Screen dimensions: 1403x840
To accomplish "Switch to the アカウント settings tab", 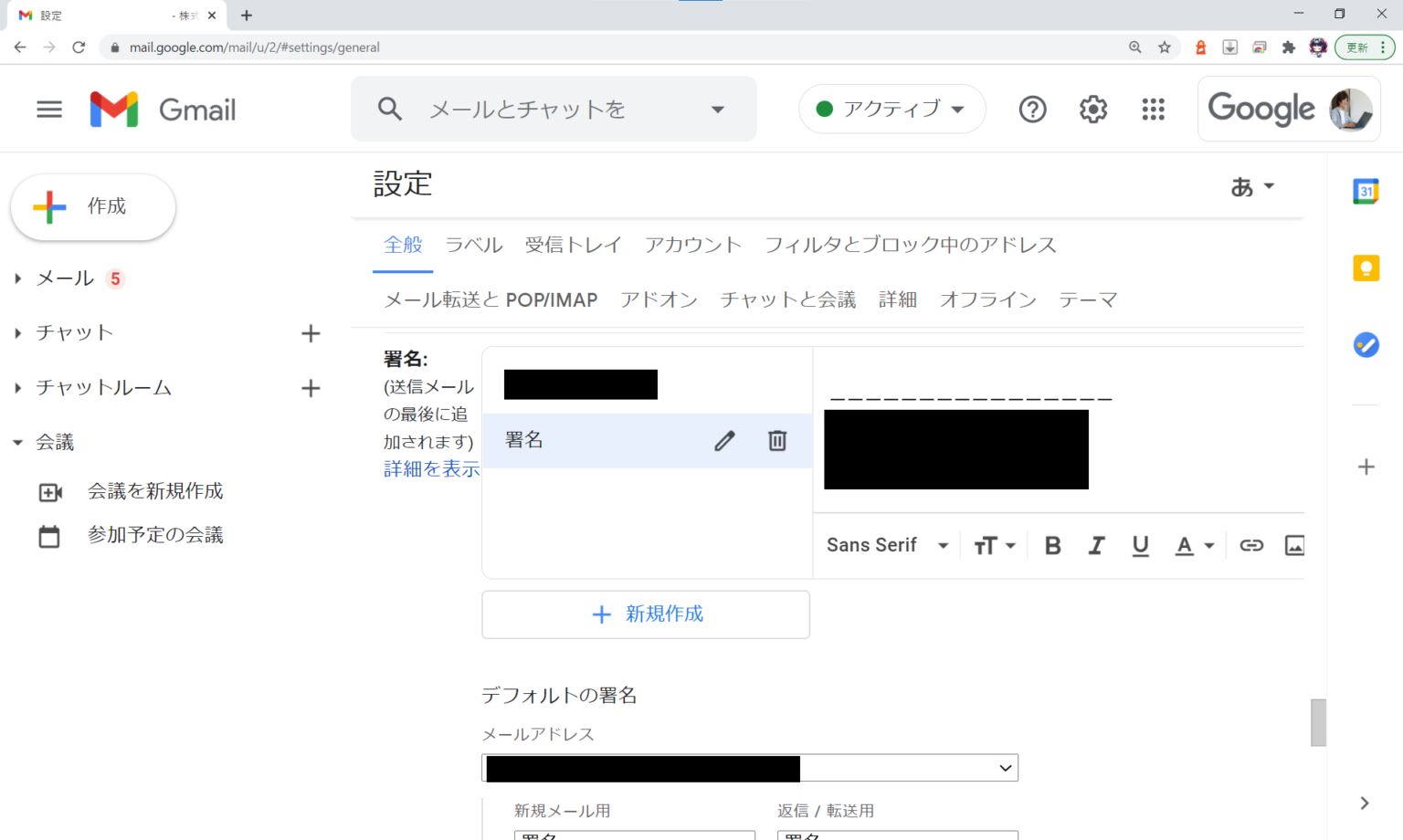I will click(x=692, y=245).
